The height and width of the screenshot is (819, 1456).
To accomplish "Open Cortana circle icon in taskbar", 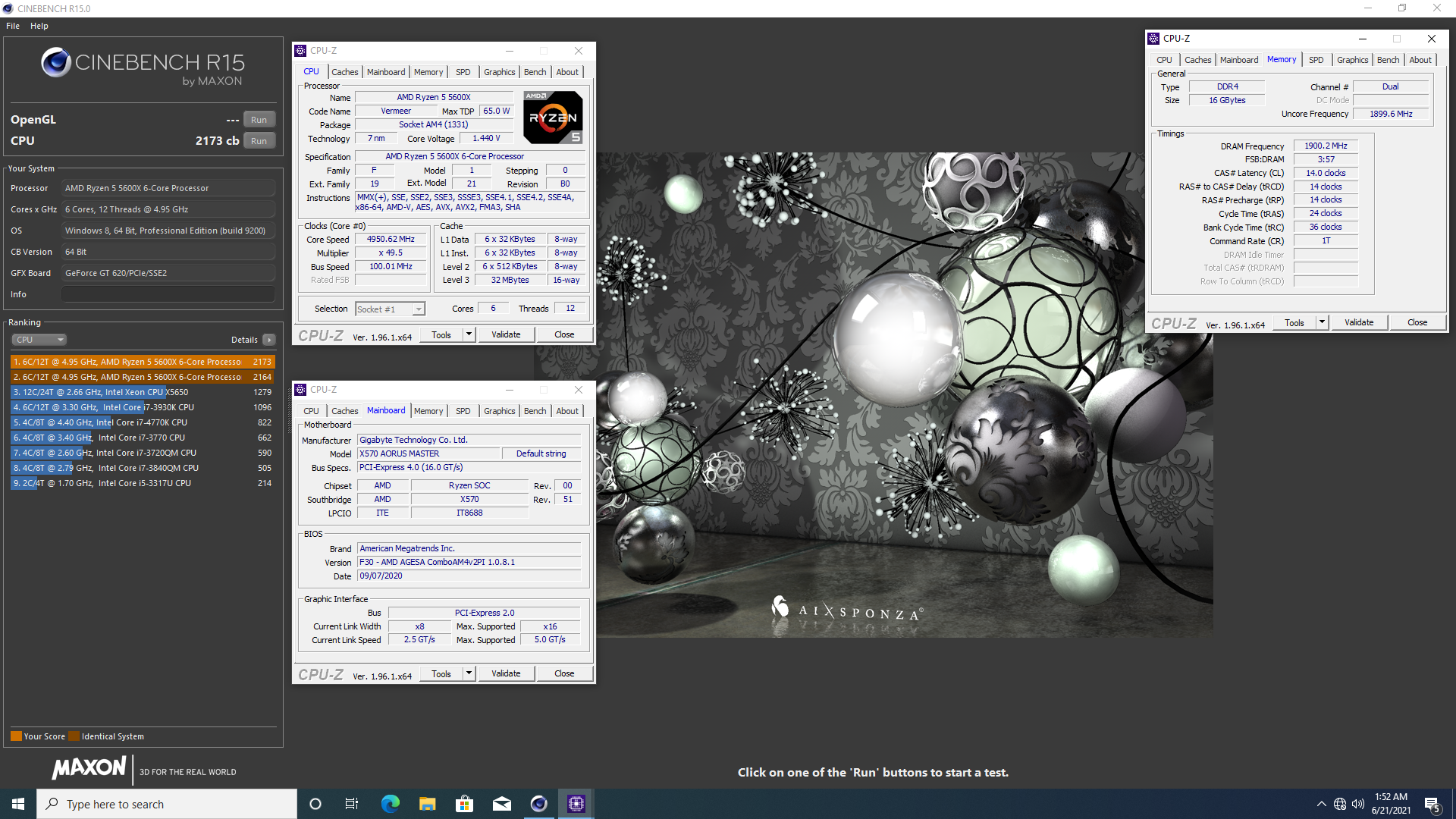I will pyautogui.click(x=315, y=804).
